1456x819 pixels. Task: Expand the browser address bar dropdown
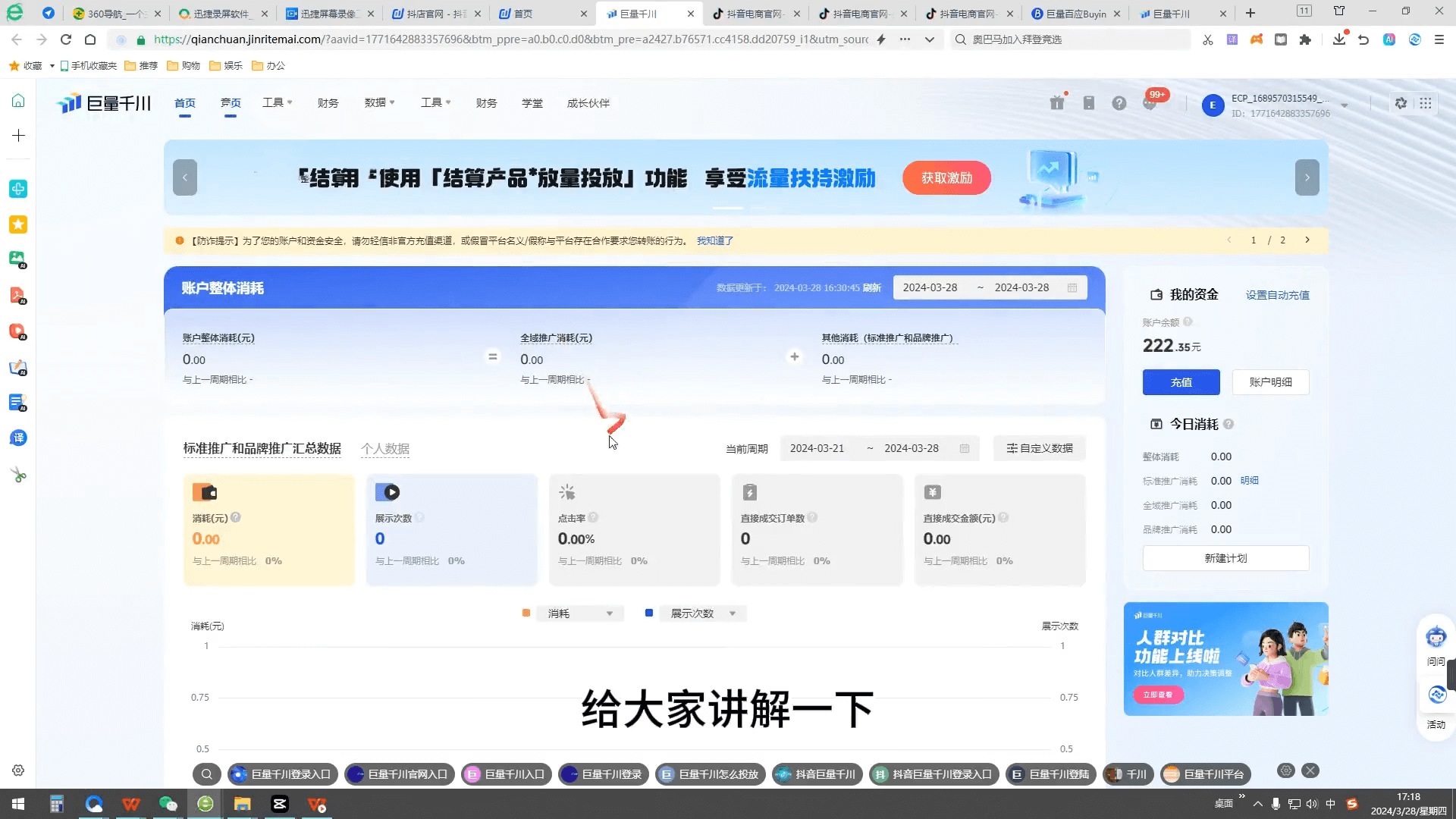click(930, 39)
